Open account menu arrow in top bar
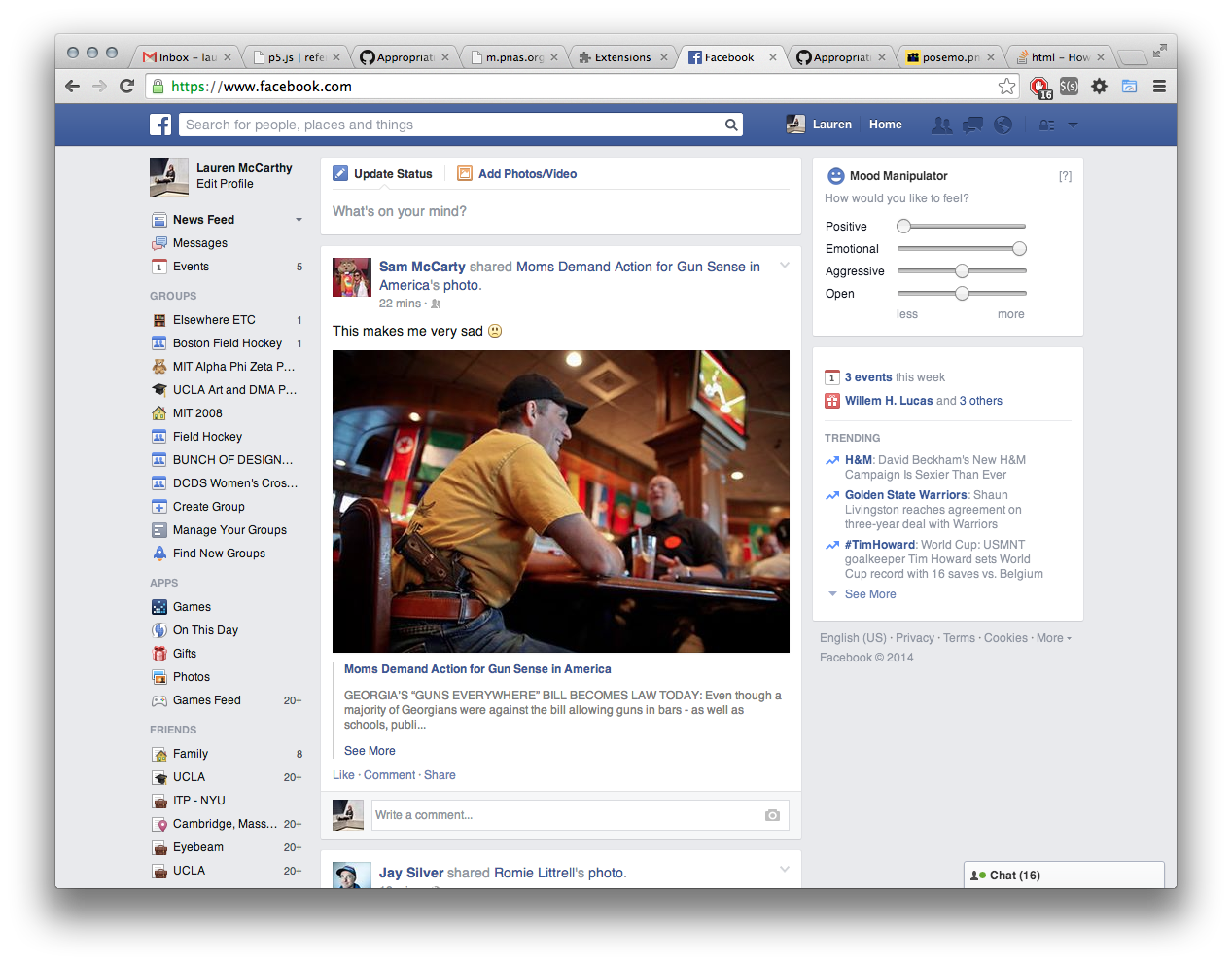 1073,125
